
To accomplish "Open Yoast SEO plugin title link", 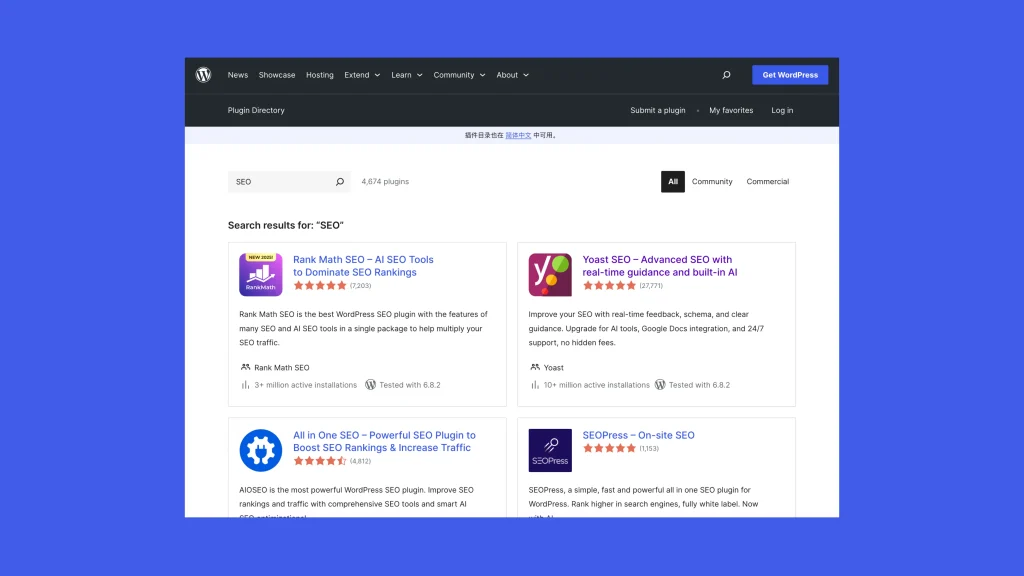I will (x=660, y=266).
